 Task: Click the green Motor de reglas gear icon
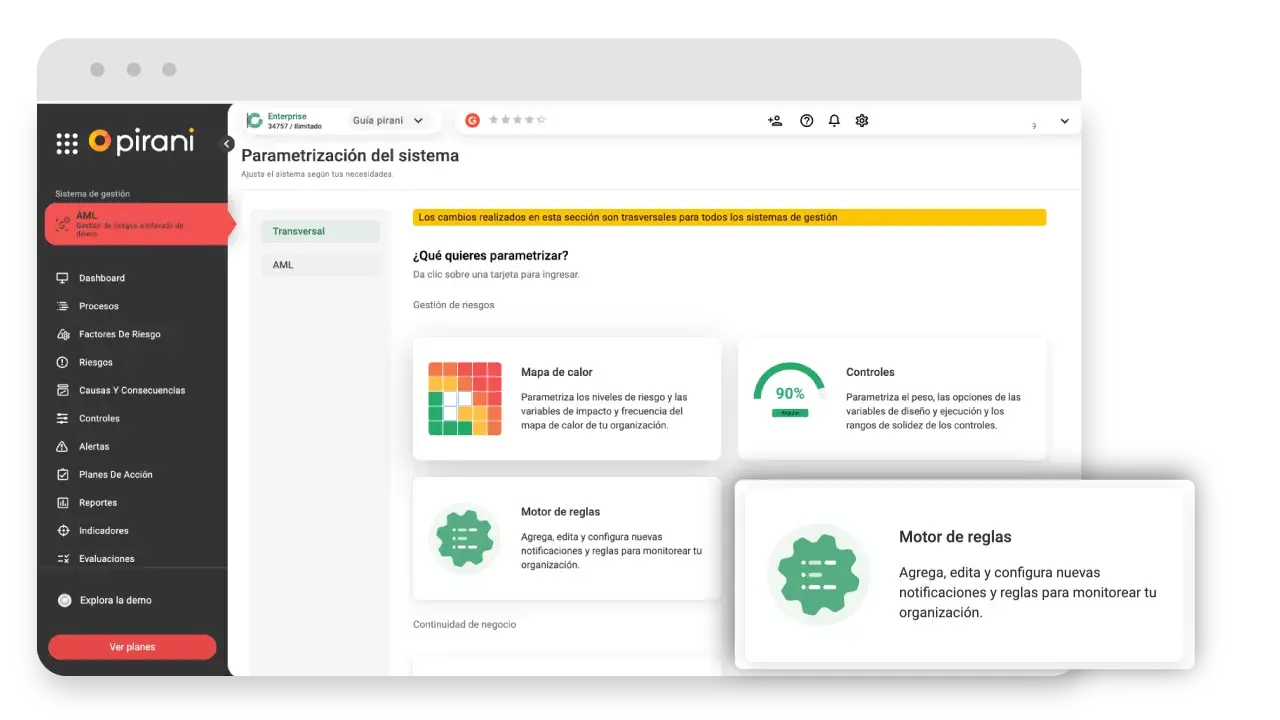(x=465, y=538)
